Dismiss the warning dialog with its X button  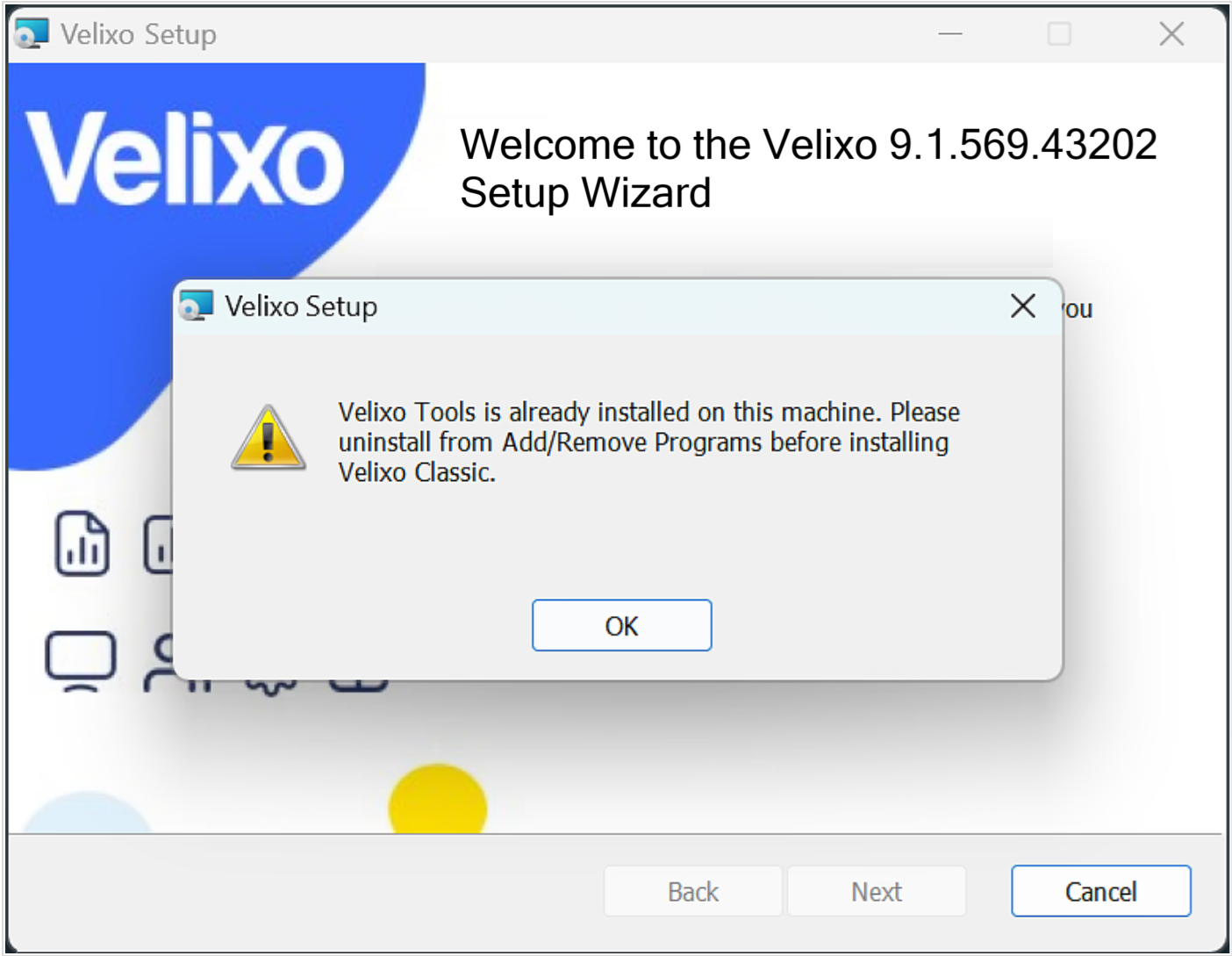pyautogui.click(x=1023, y=306)
